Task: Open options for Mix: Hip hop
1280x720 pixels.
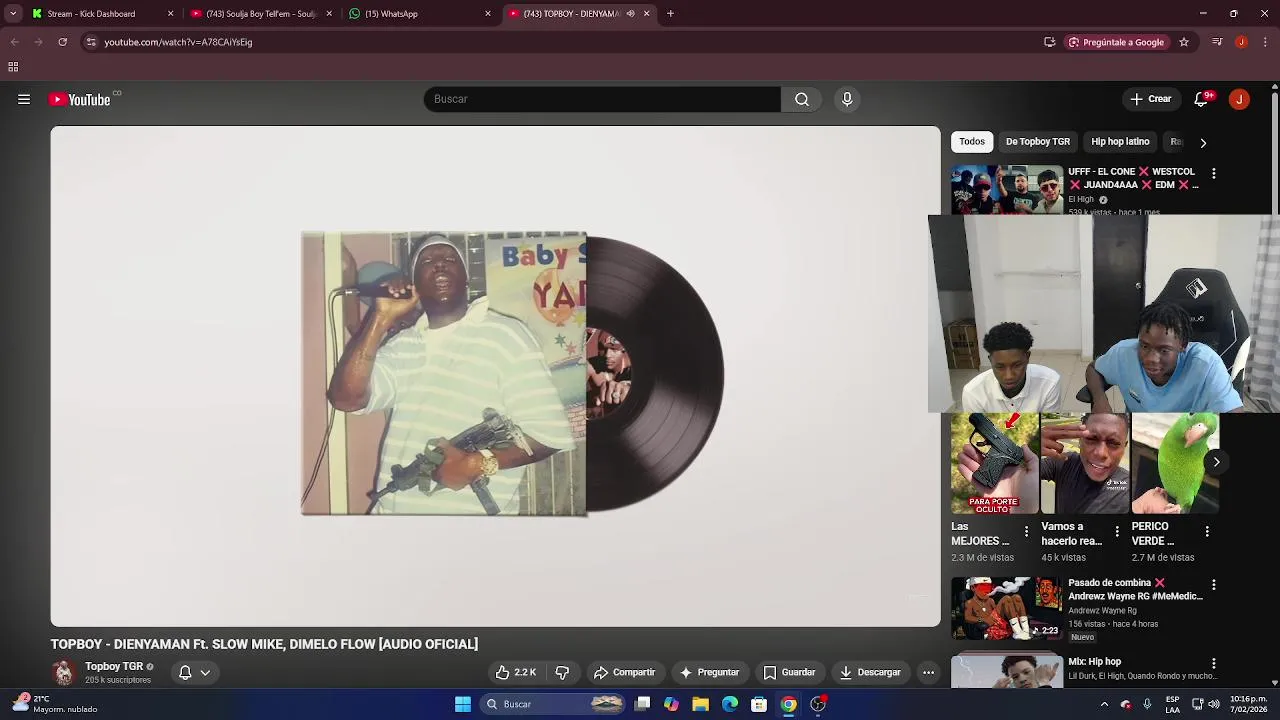Action: point(1214,664)
